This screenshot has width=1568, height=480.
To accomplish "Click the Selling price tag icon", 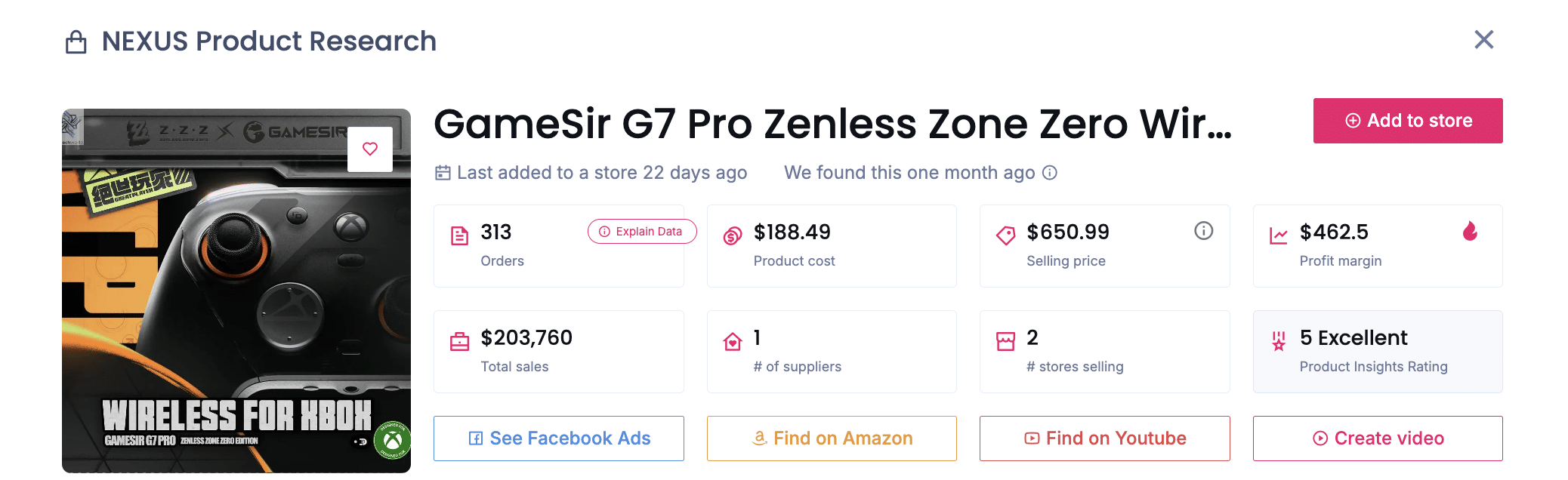I will [x=1005, y=236].
